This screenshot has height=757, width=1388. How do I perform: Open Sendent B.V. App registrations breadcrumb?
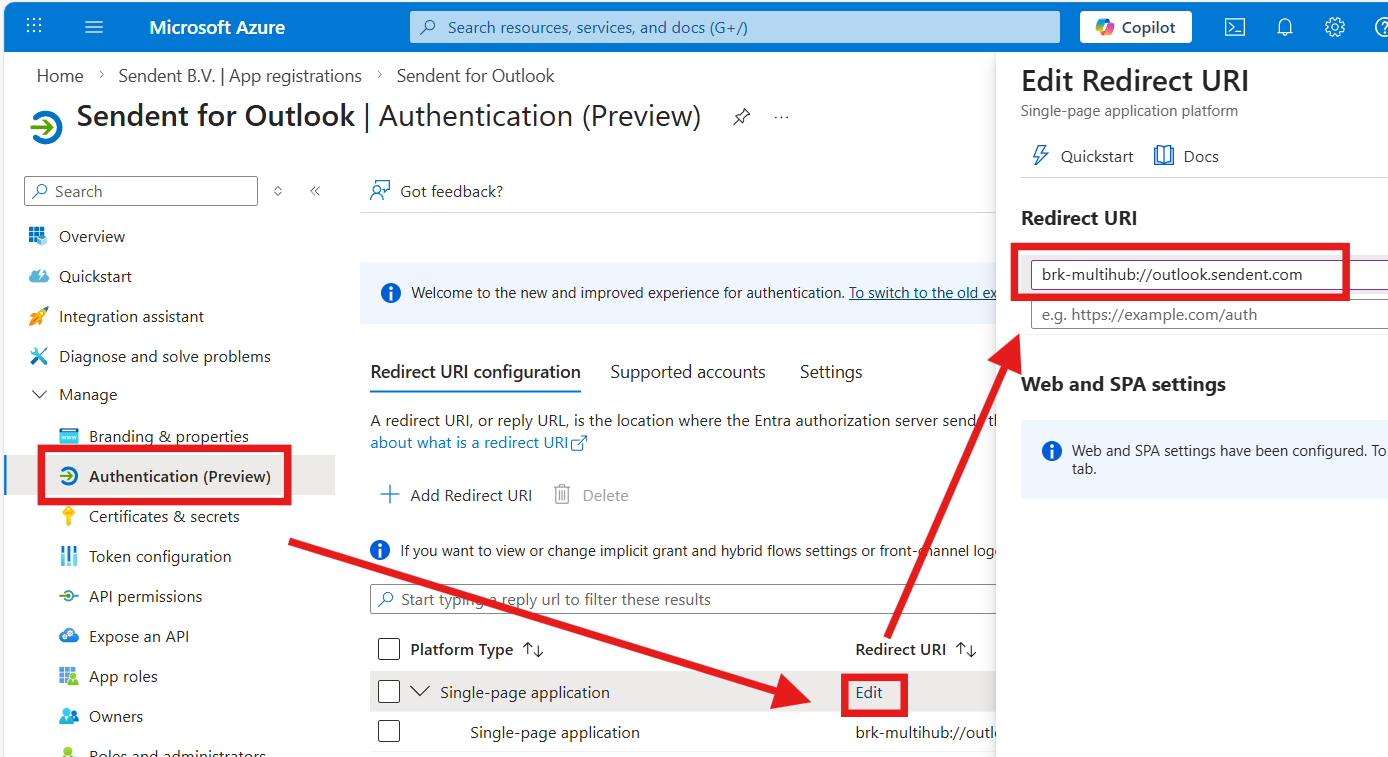(240, 76)
